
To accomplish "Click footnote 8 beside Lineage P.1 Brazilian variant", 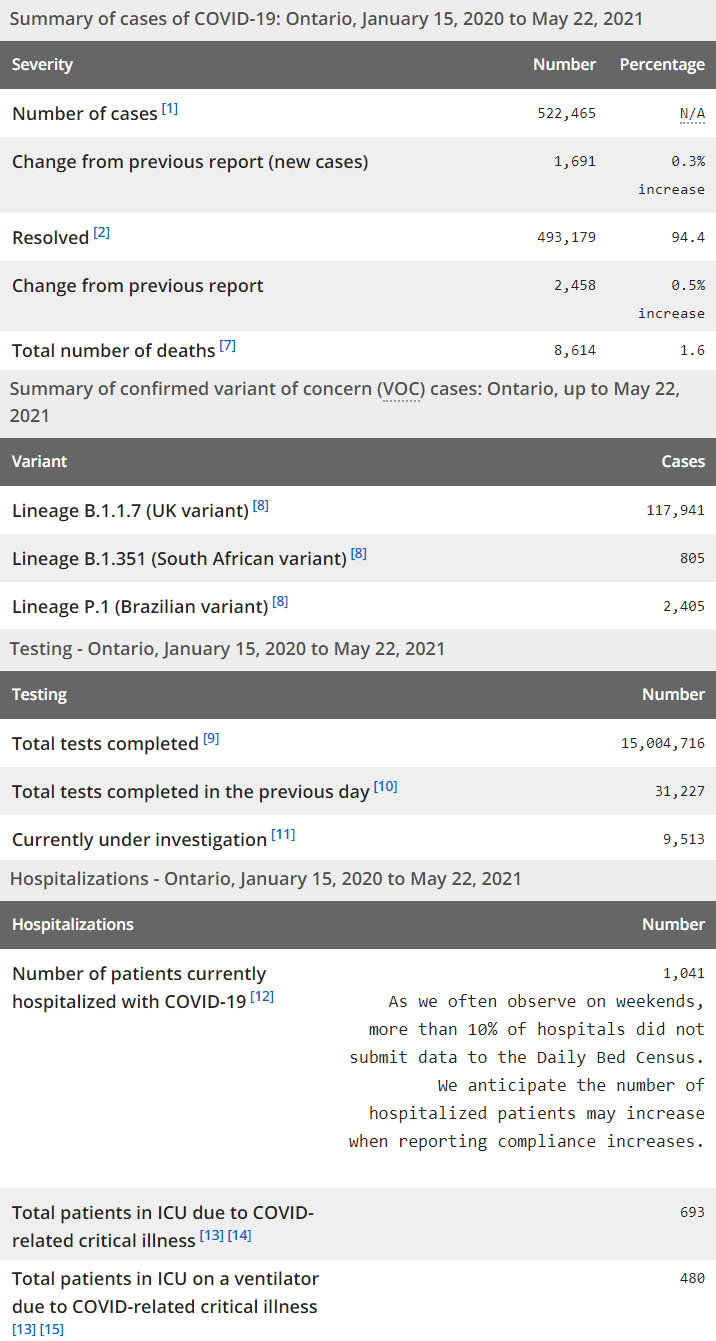I will (281, 602).
